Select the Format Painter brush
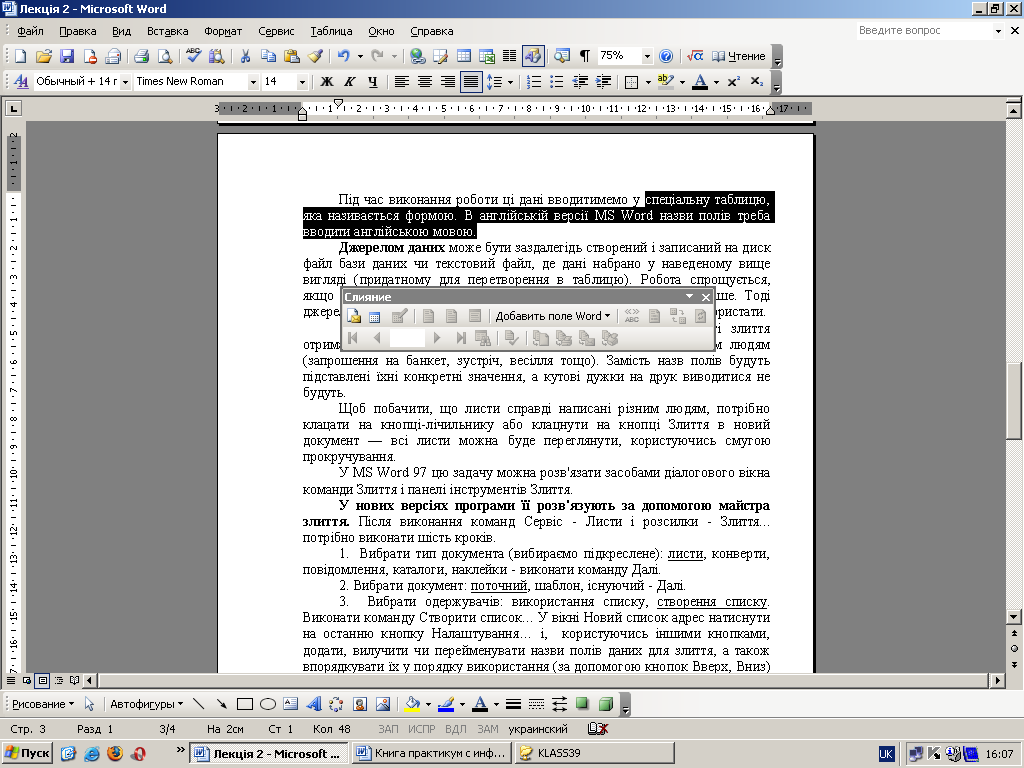The image size is (1024, 768). pyautogui.click(x=315, y=56)
